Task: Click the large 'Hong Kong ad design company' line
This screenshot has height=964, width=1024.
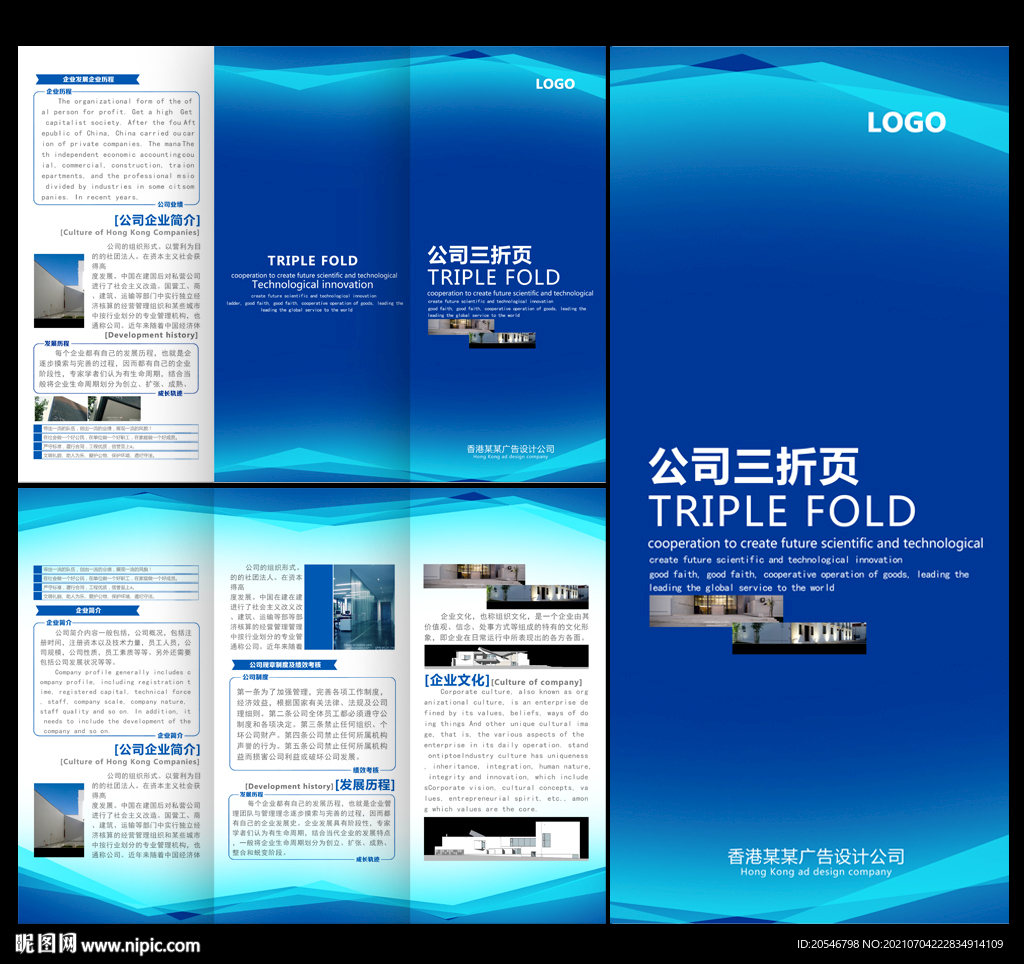Action: [x=816, y=872]
